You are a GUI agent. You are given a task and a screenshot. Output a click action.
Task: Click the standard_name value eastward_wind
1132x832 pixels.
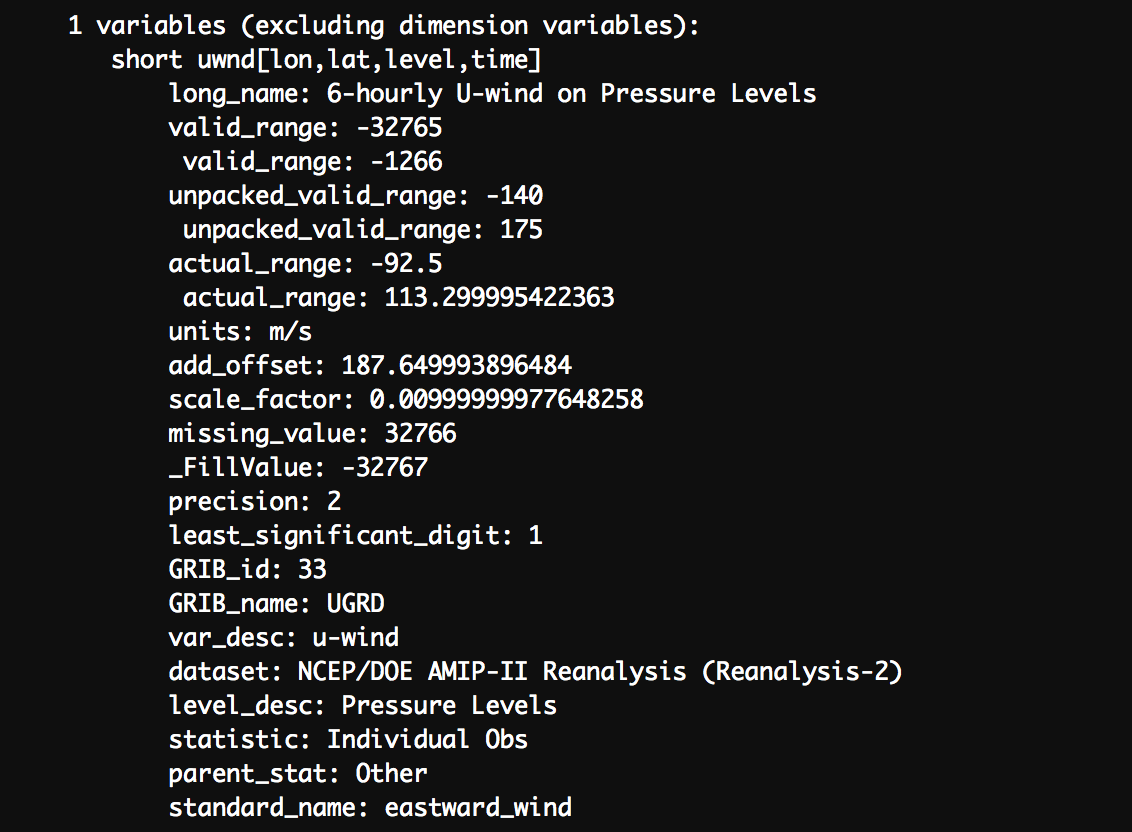click(478, 808)
